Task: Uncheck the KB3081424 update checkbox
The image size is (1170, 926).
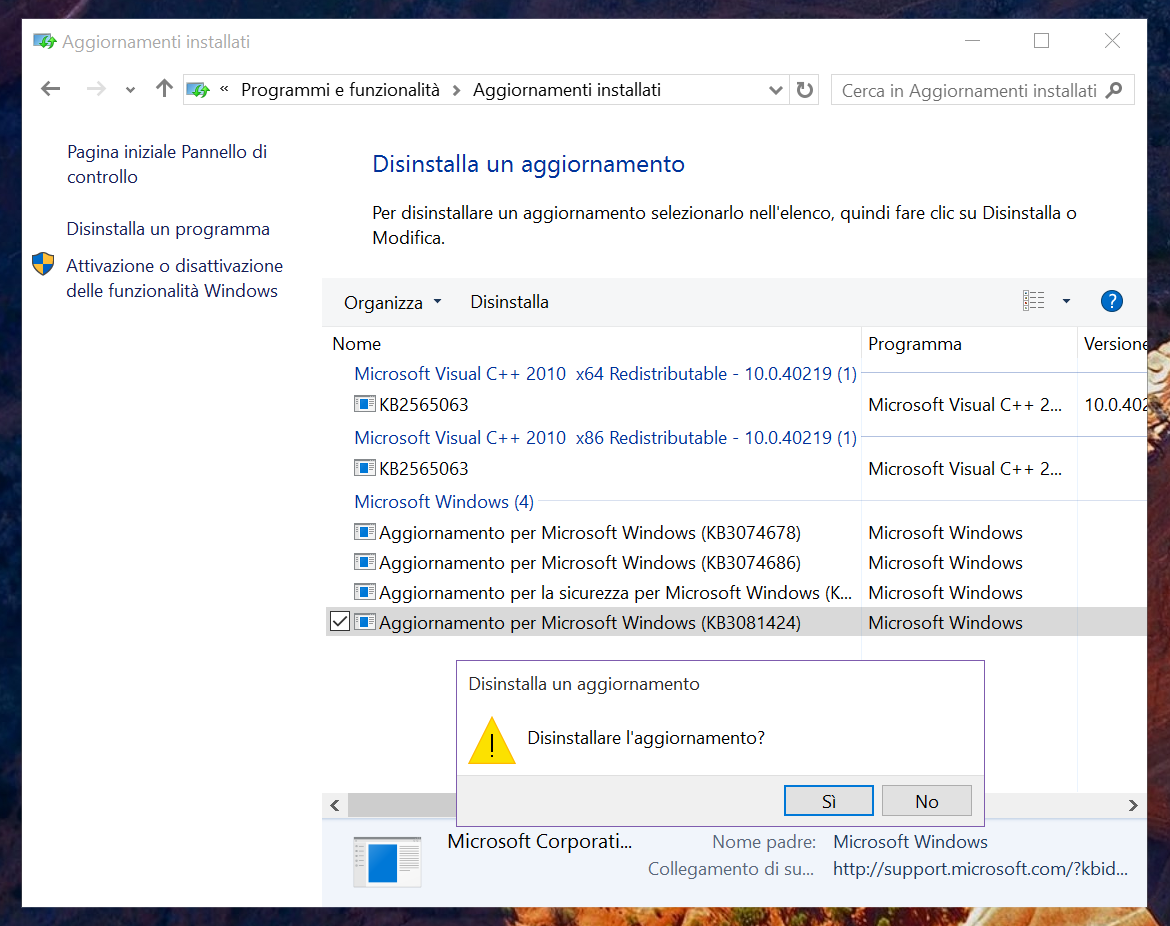Action: [340, 622]
